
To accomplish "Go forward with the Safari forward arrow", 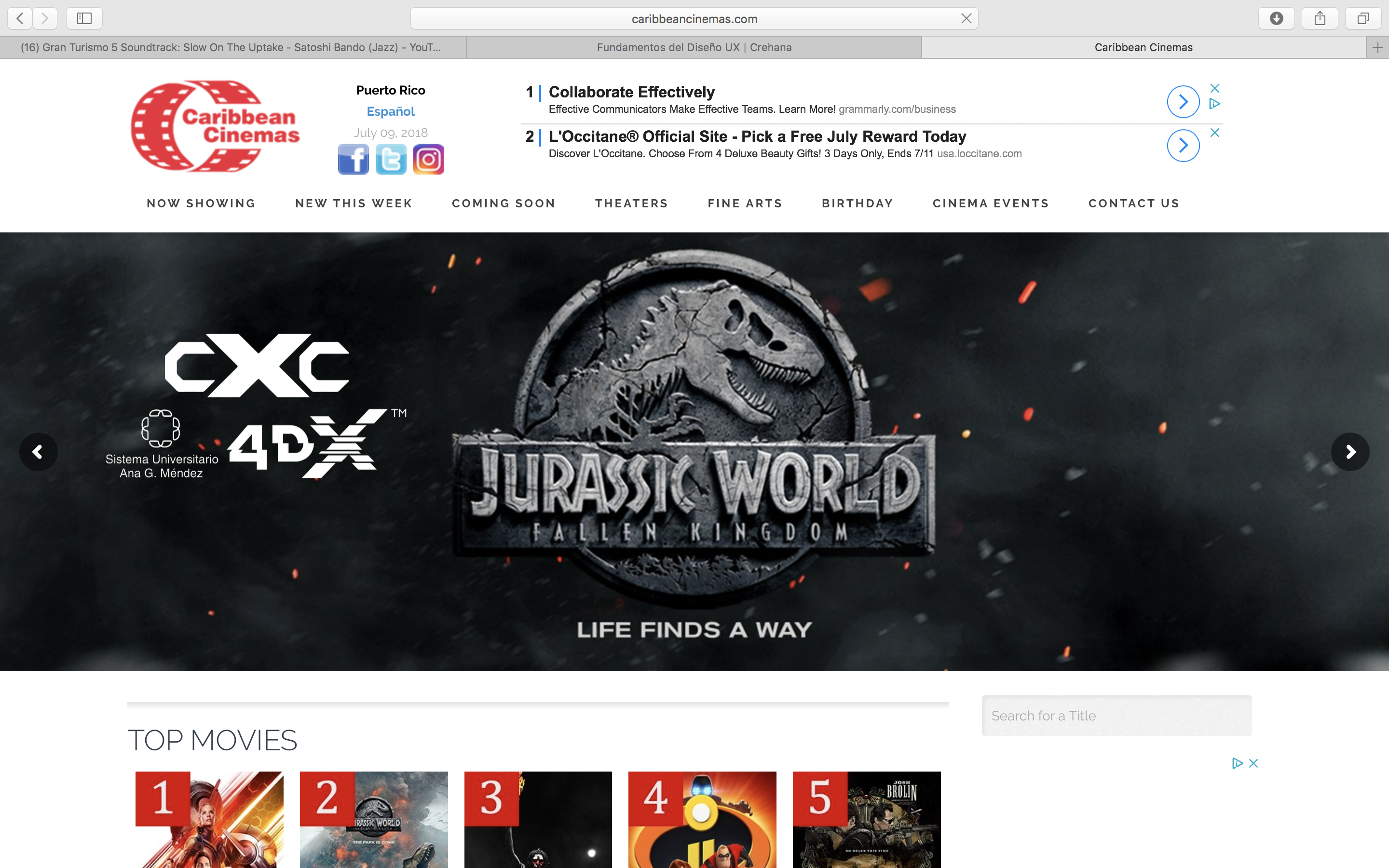I will click(45, 18).
